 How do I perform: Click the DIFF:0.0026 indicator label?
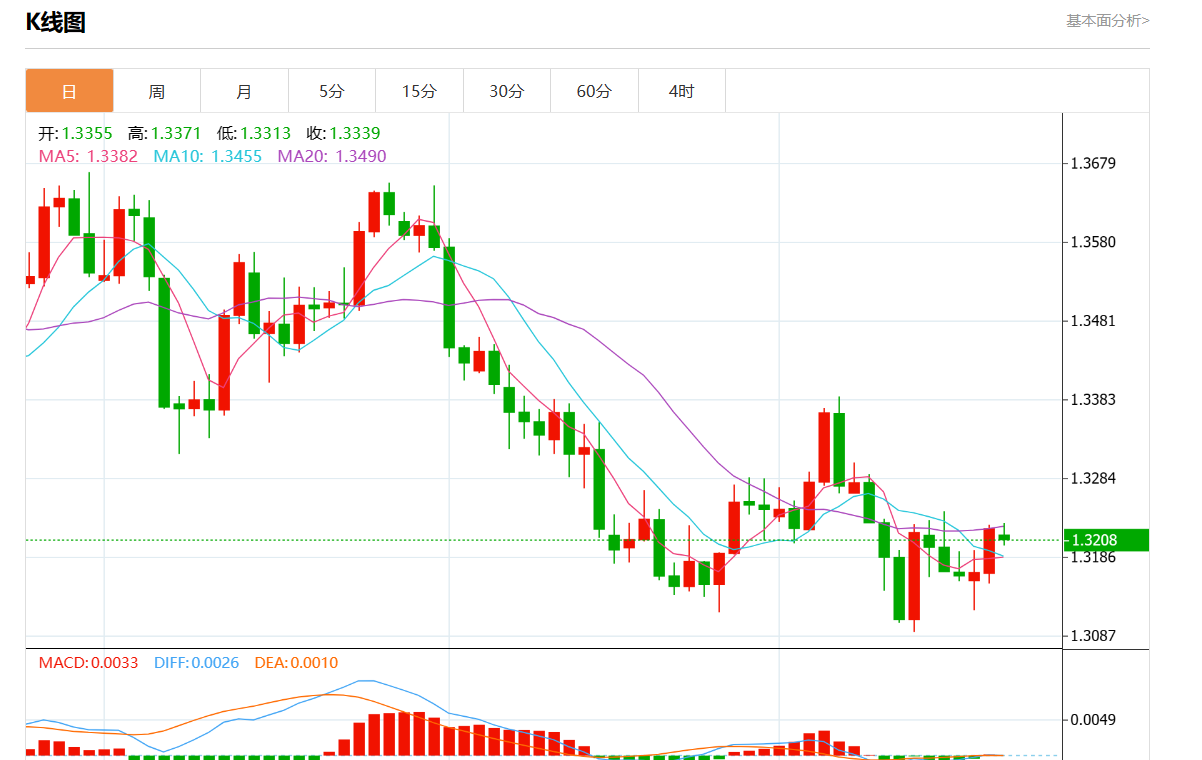click(x=197, y=662)
